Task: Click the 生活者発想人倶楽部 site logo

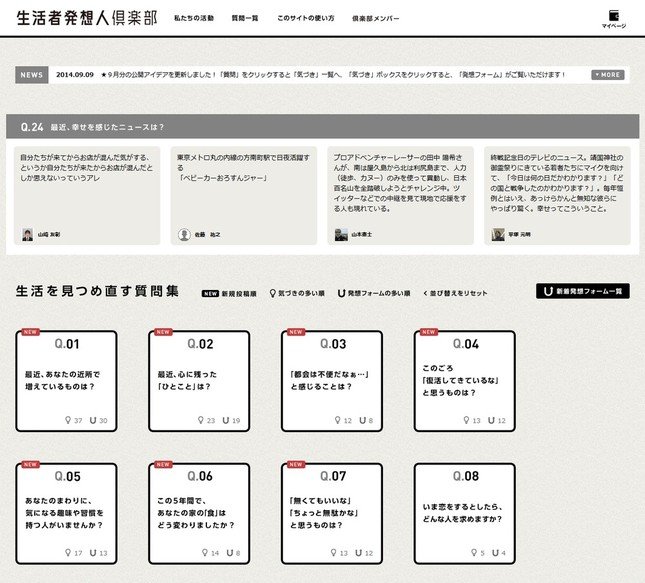Action: click(87, 18)
